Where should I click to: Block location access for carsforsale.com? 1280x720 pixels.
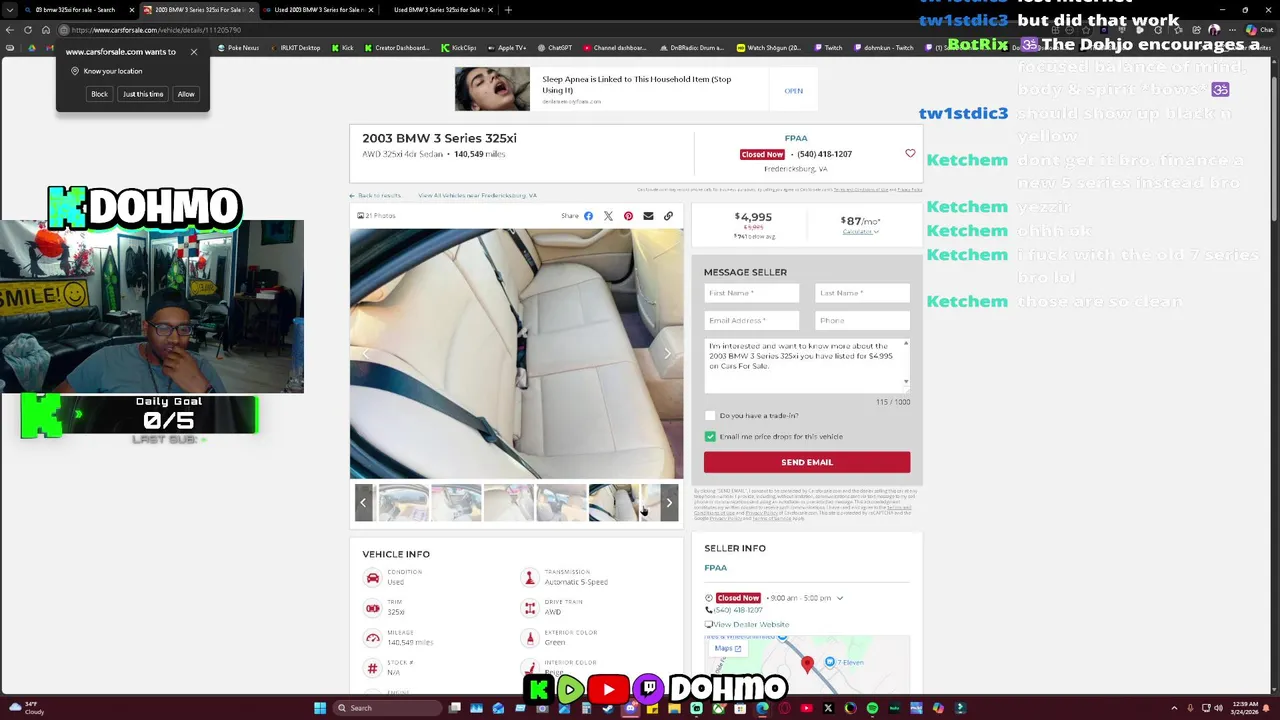pos(99,94)
